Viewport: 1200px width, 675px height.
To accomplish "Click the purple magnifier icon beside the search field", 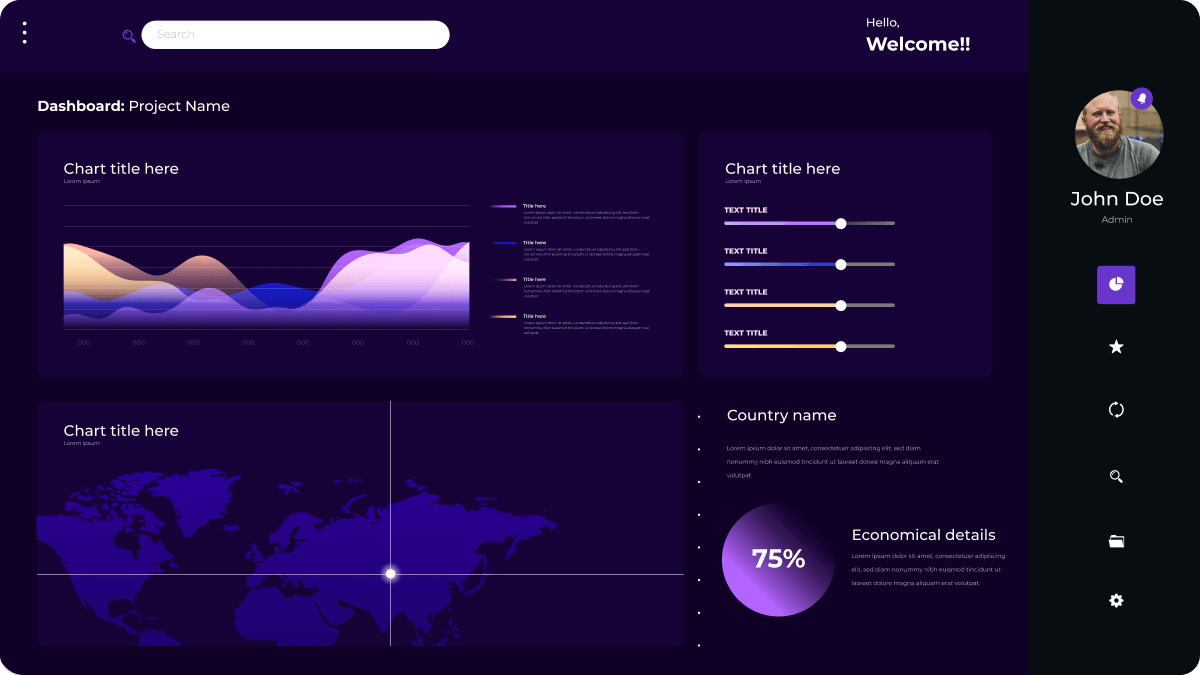I will point(129,36).
